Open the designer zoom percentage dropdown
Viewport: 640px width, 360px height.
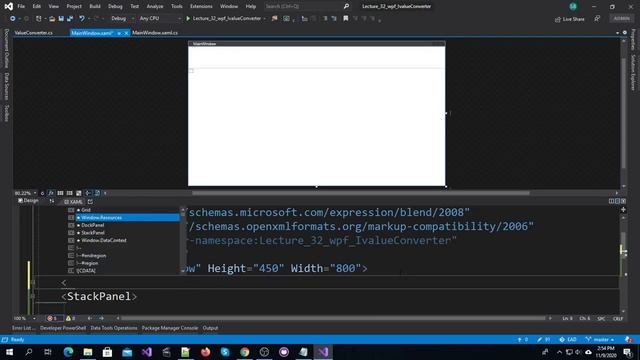[x=26, y=193]
